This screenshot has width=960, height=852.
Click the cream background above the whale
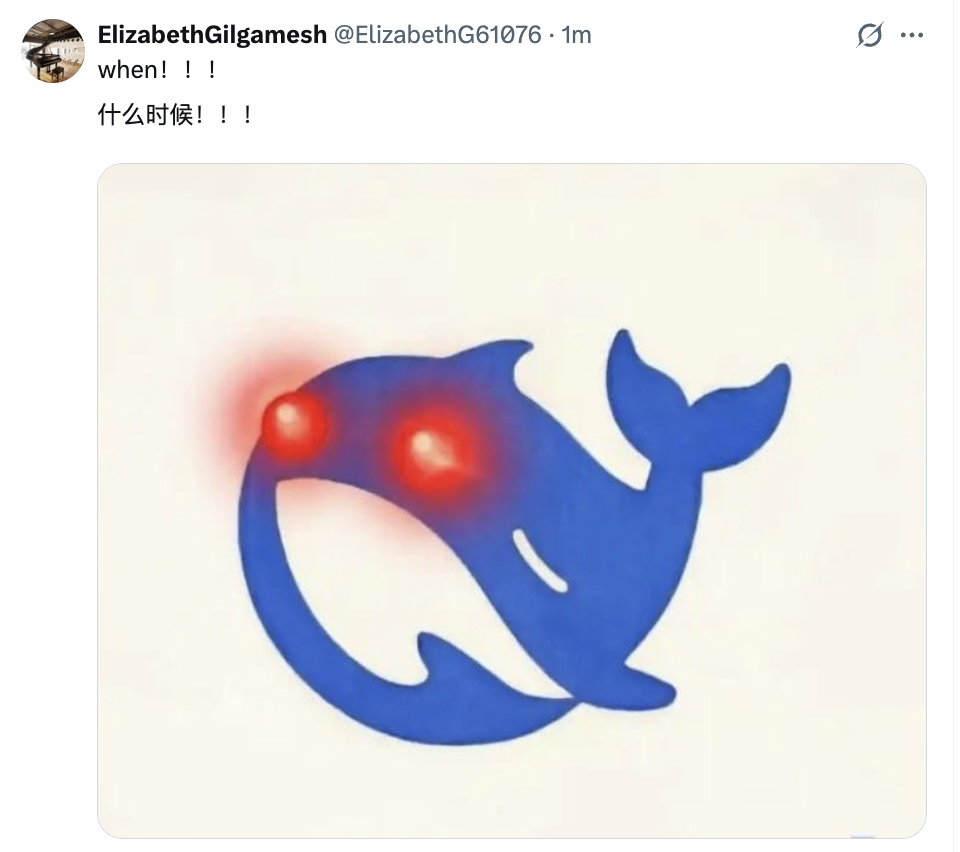click(512, 245)
